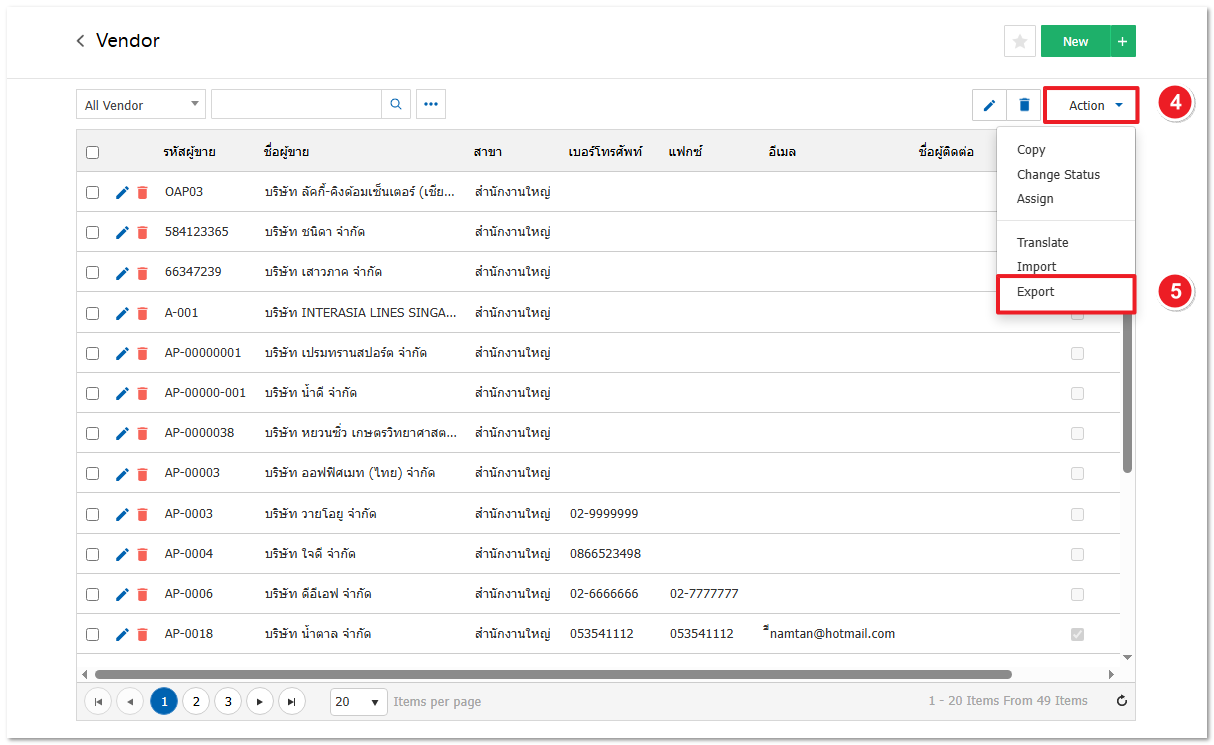Click the refresh icon in pagination bar
The image size is (1214, 745).
(x=1121, y=701)
